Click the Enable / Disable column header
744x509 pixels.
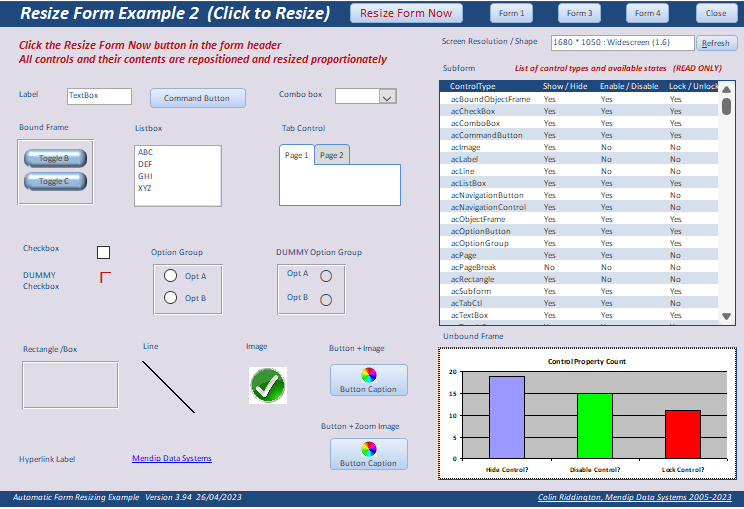[x=629, y=86]
